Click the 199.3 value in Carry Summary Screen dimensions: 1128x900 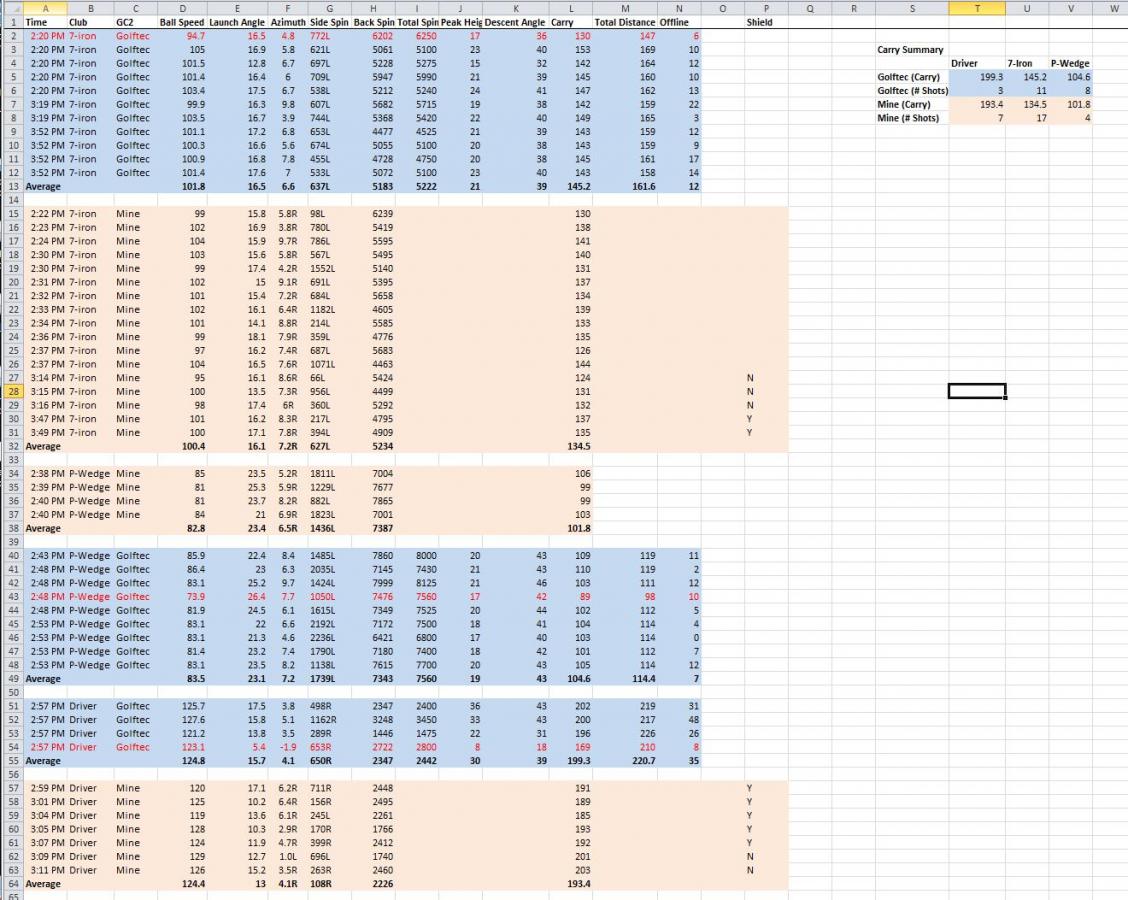tap(976, 77)
